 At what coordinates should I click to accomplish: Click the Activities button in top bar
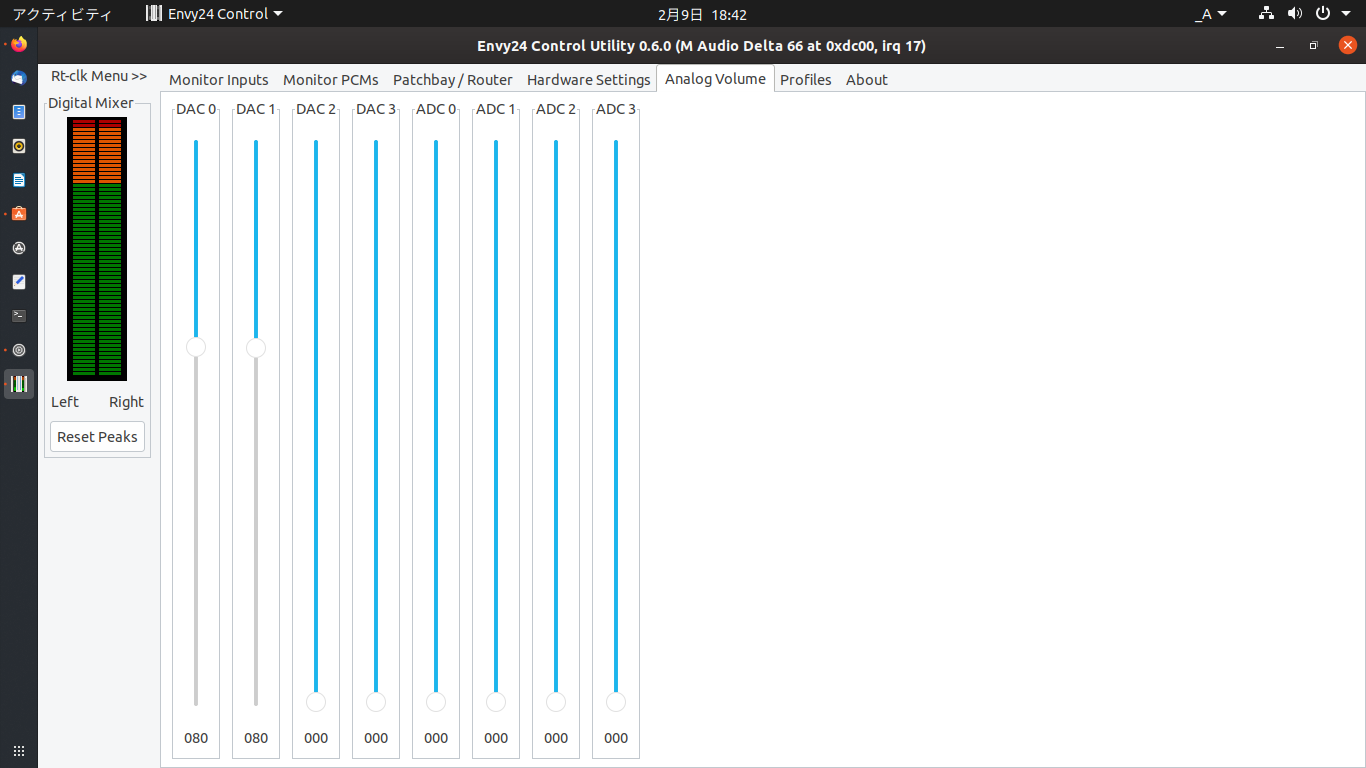point(62,14)
